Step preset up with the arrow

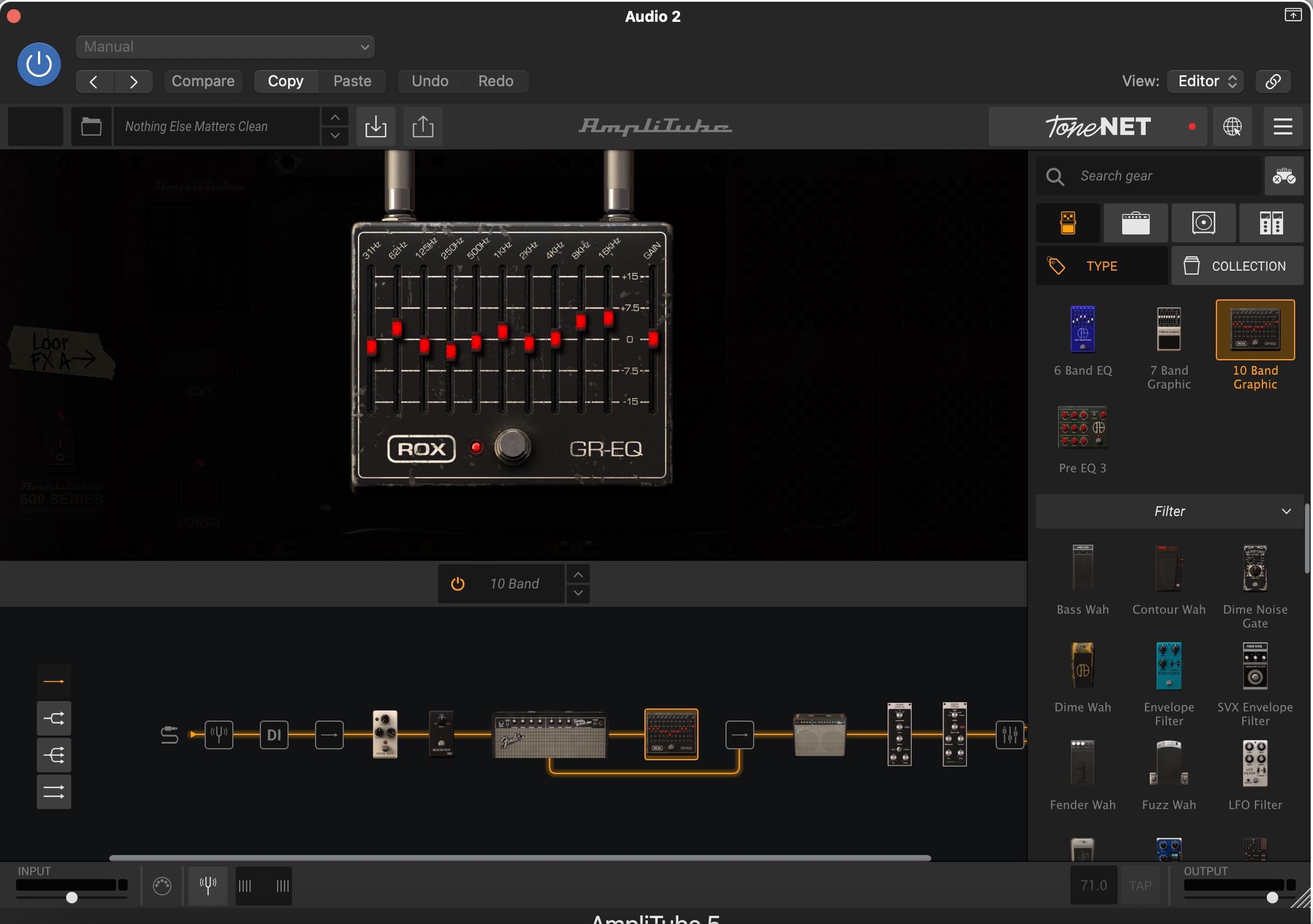point(335,117)
